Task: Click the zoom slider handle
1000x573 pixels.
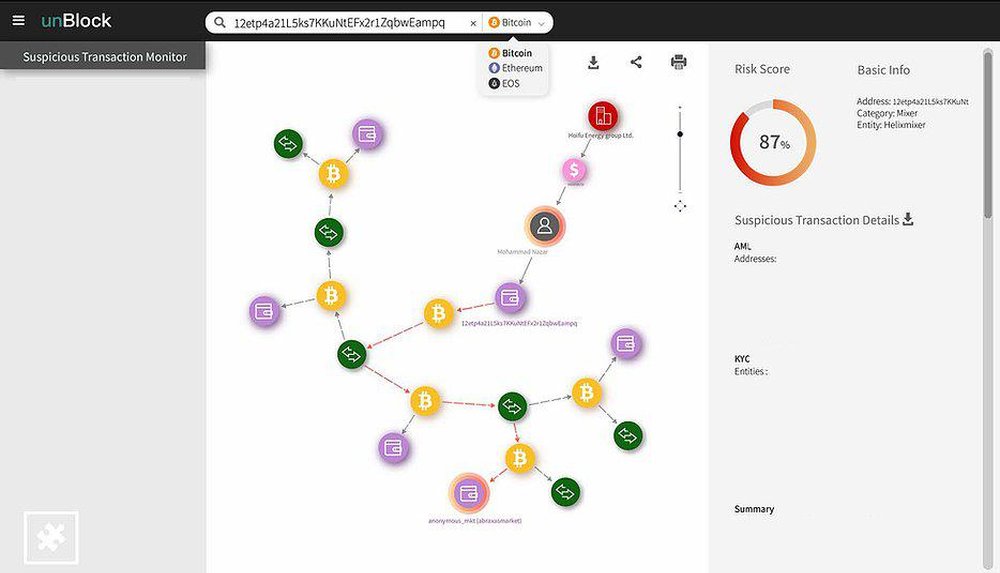Action: pos(680,134)
